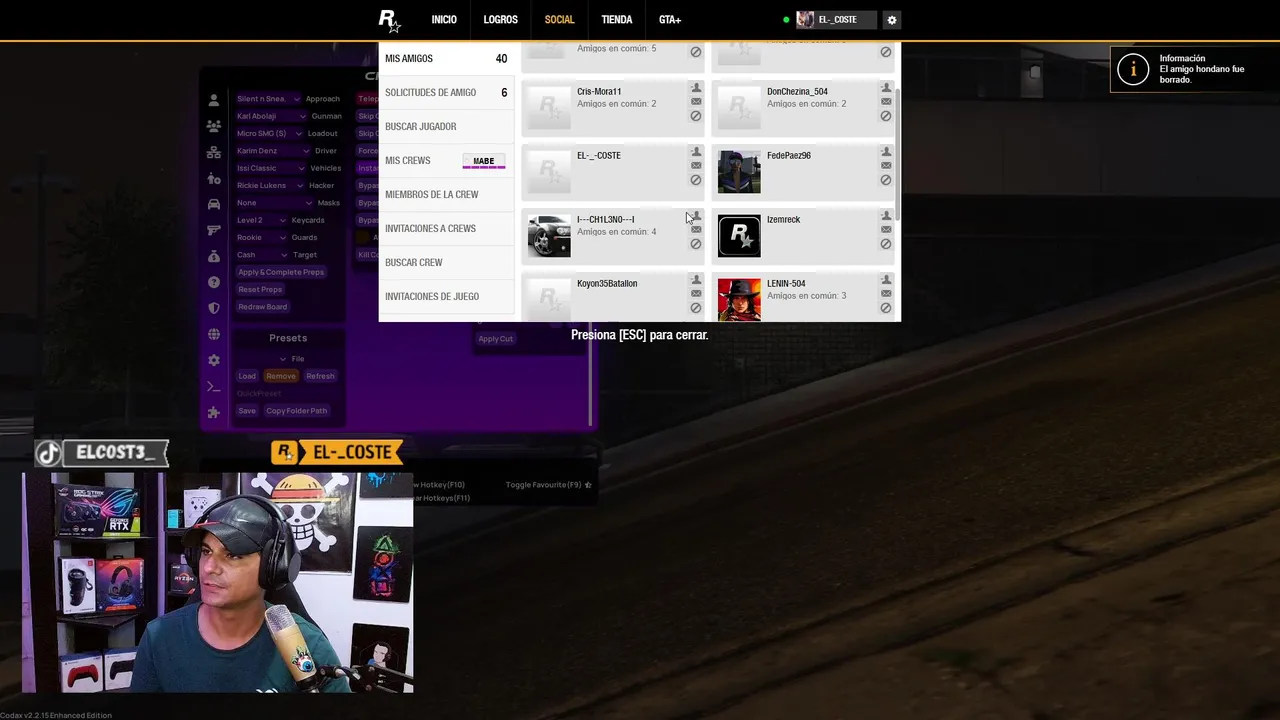The image size is (1280, 720).
Task: Open the Target dropdown showing Cash
Action: coord(261,255)
